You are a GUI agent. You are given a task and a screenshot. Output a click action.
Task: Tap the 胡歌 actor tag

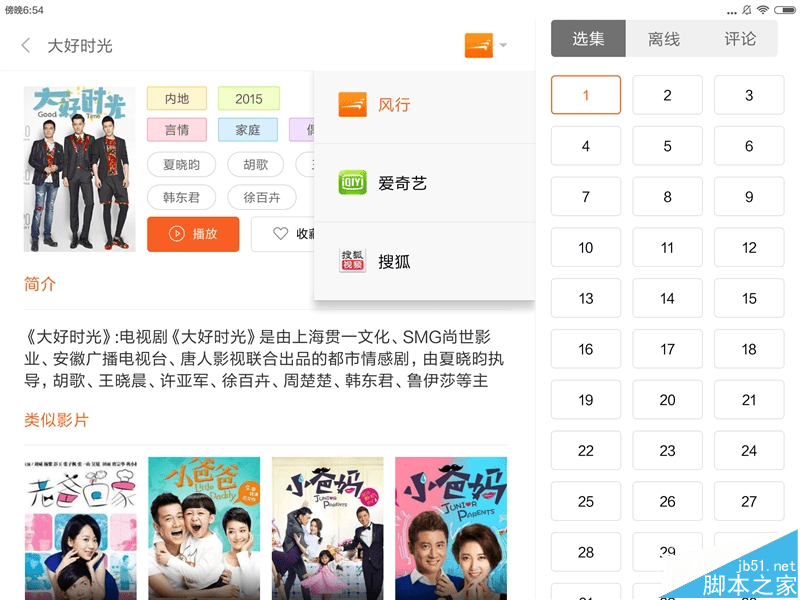[256, 164]
